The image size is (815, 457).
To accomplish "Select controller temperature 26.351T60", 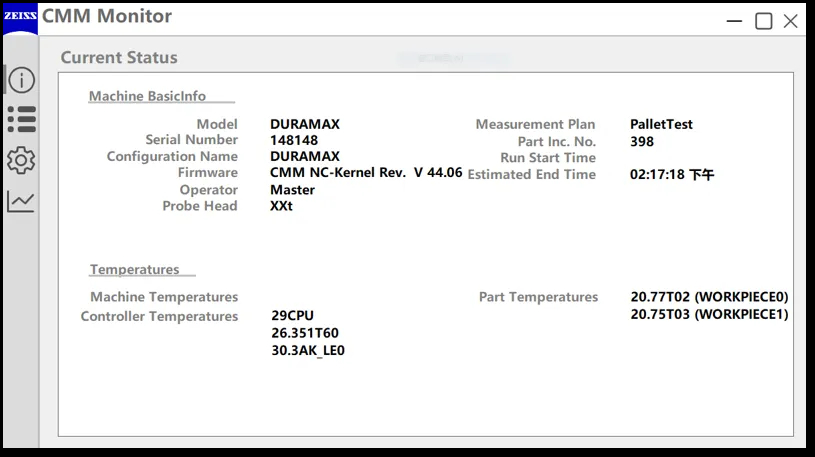I will click(x=305, y=333).
